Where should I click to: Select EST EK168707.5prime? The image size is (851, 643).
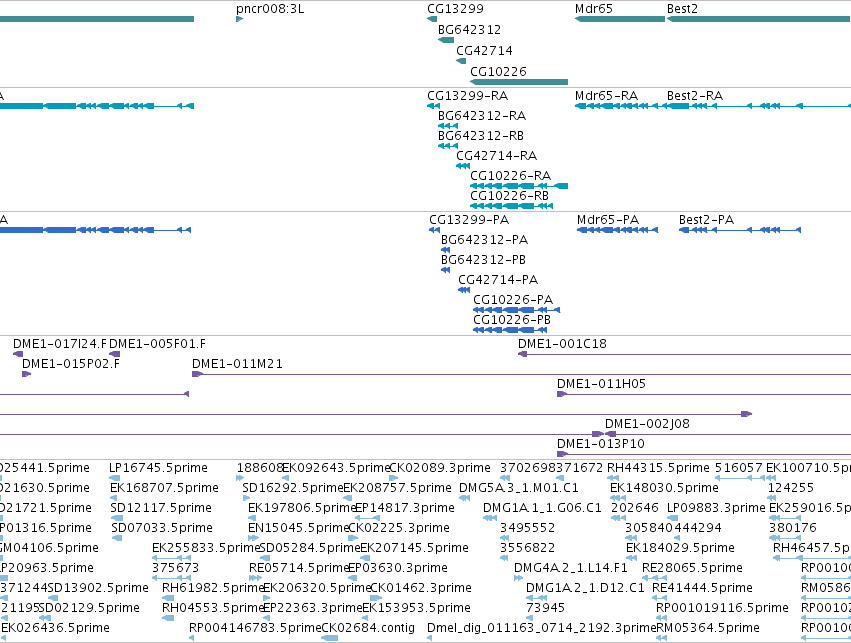tap(113, 498)
